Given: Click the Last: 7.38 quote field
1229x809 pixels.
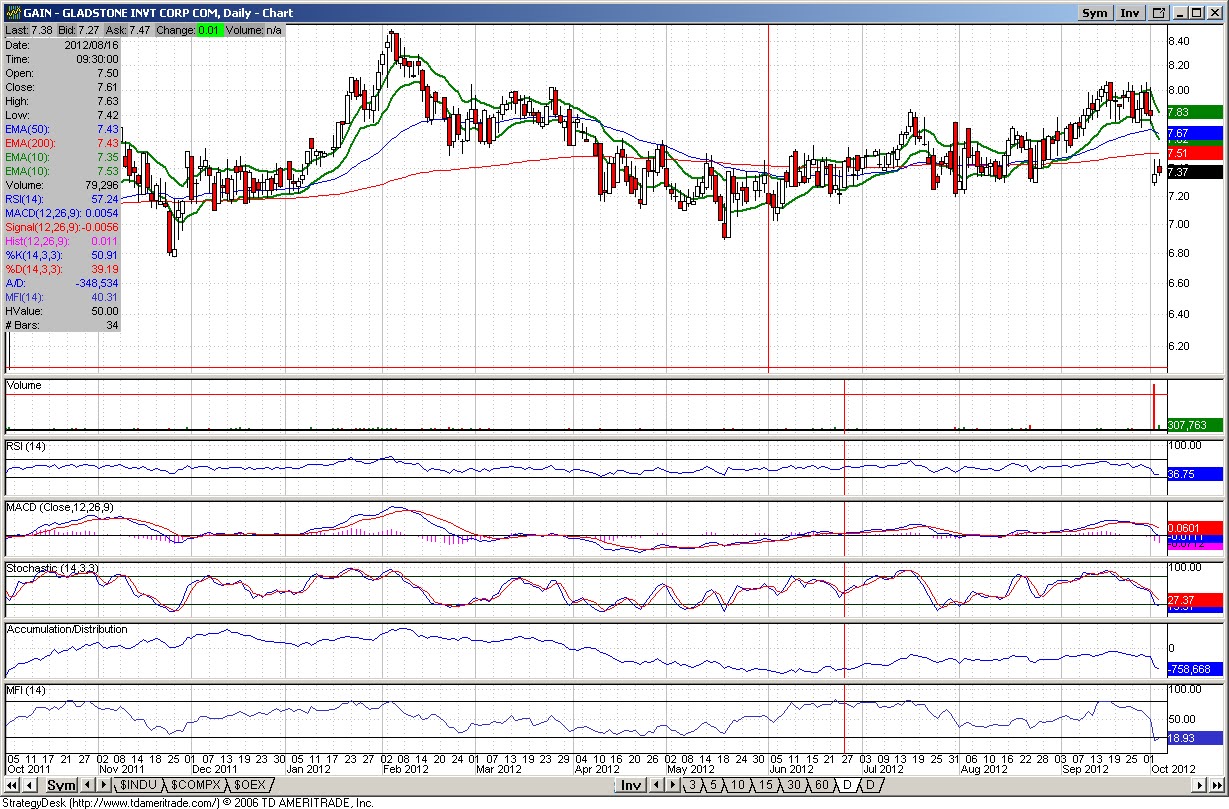Looking at the screenshot, I should tap(29, 31).
